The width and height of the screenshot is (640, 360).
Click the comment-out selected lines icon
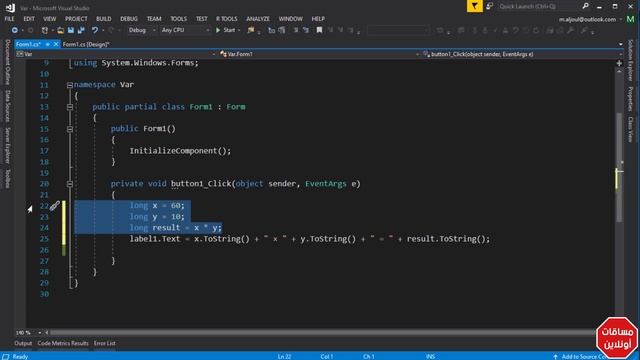coord(296,30)
